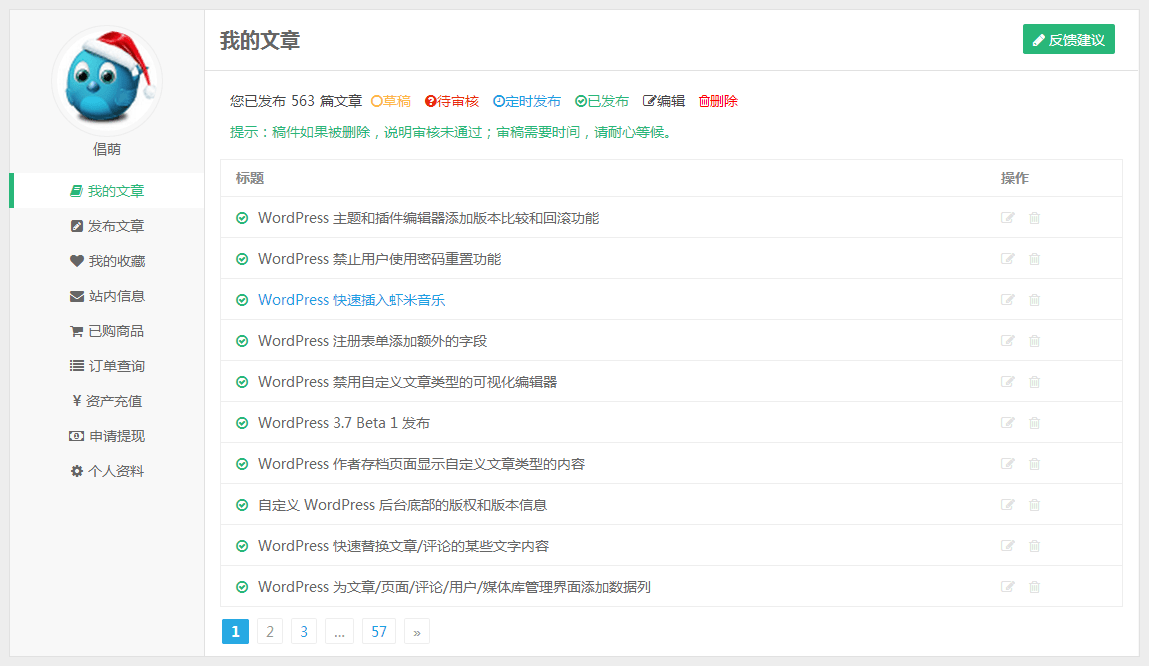Image resolution: width=1149 pixels, height=666 pixels.
Task: Open 订单查询 order lookup
Action: click(x=107, y=366)
